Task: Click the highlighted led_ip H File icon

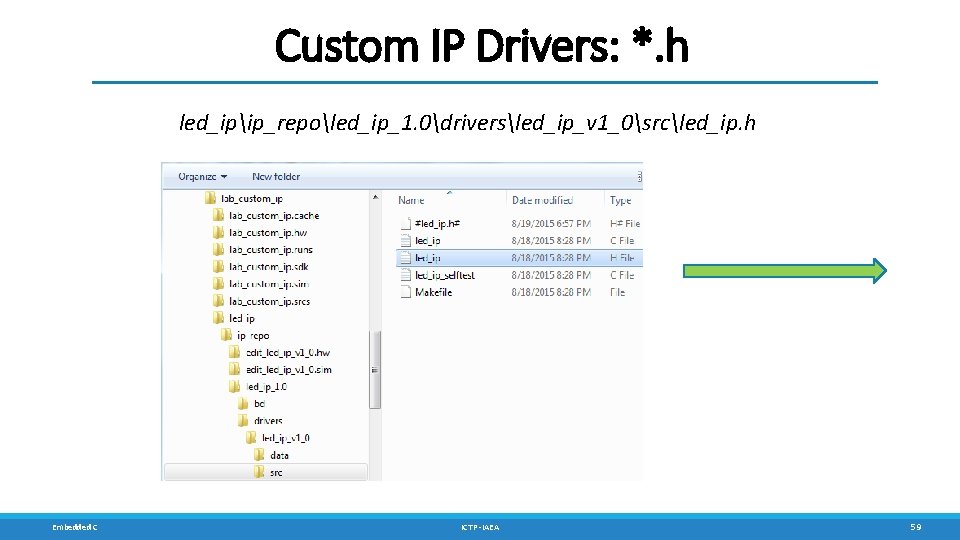Action: pos(405,258)
